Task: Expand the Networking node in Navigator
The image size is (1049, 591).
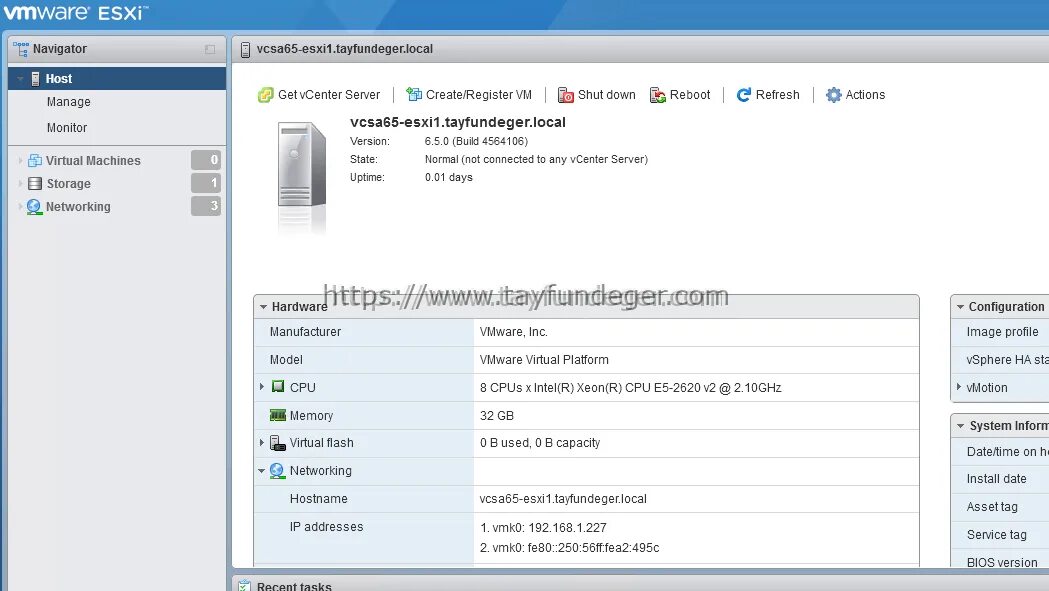Action: click(20, 207)
